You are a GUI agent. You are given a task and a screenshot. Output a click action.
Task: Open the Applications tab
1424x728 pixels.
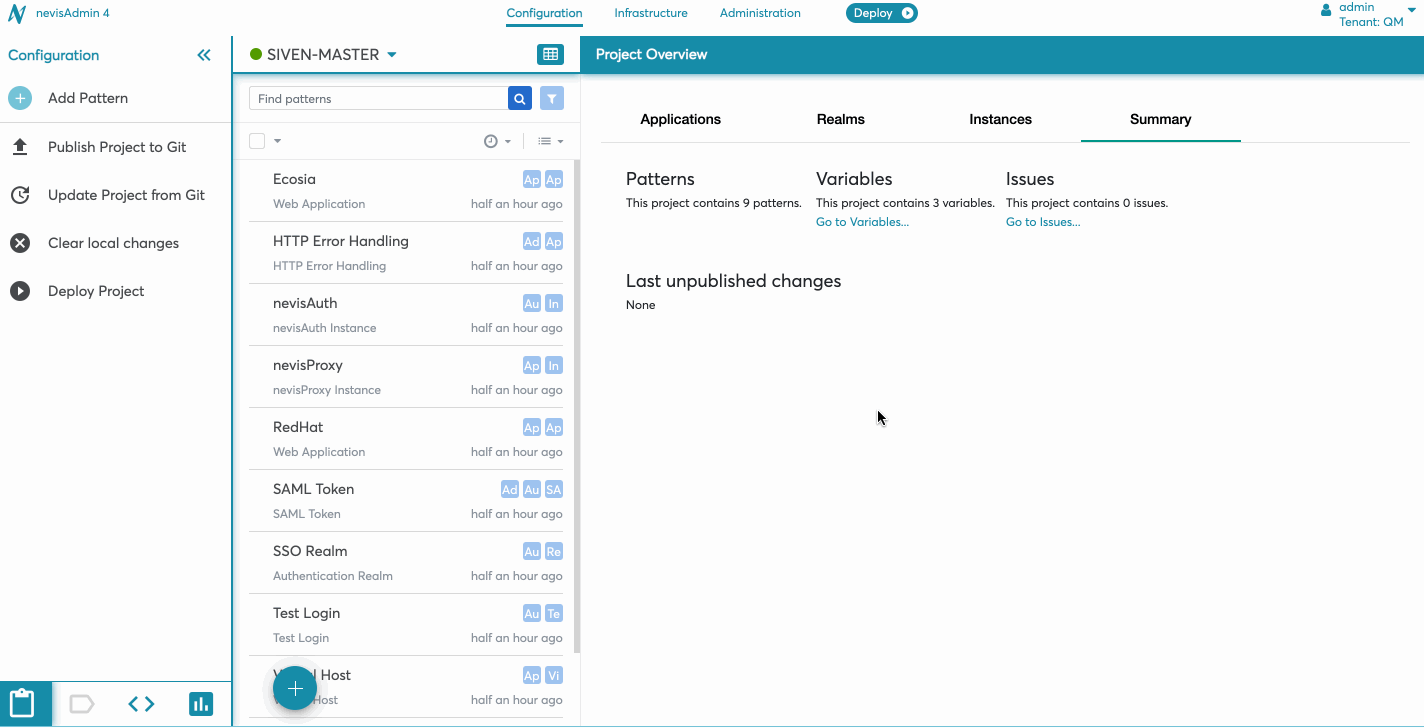pos(681,119)
